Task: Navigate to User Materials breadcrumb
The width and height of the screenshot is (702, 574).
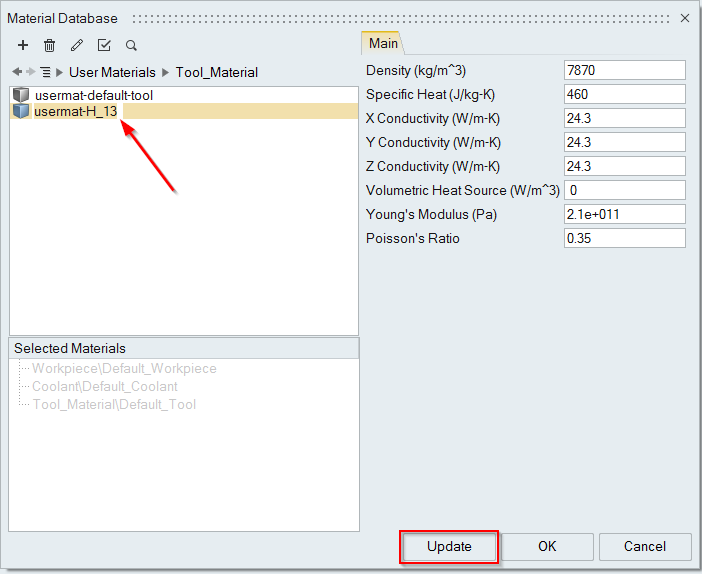Action: point(112,72)
